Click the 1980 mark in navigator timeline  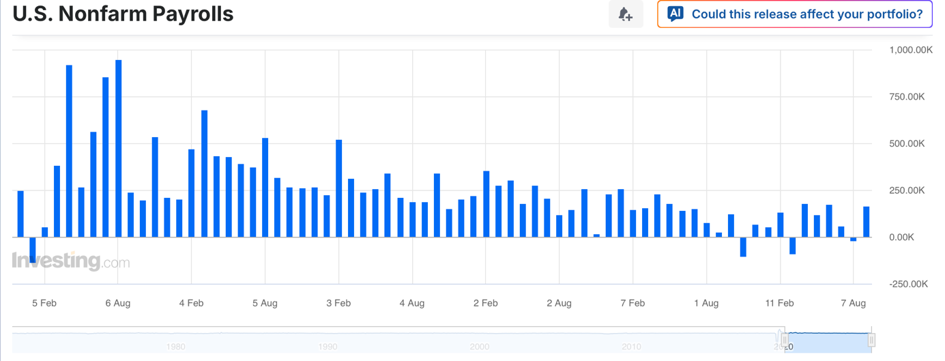(x=175, y=347)
